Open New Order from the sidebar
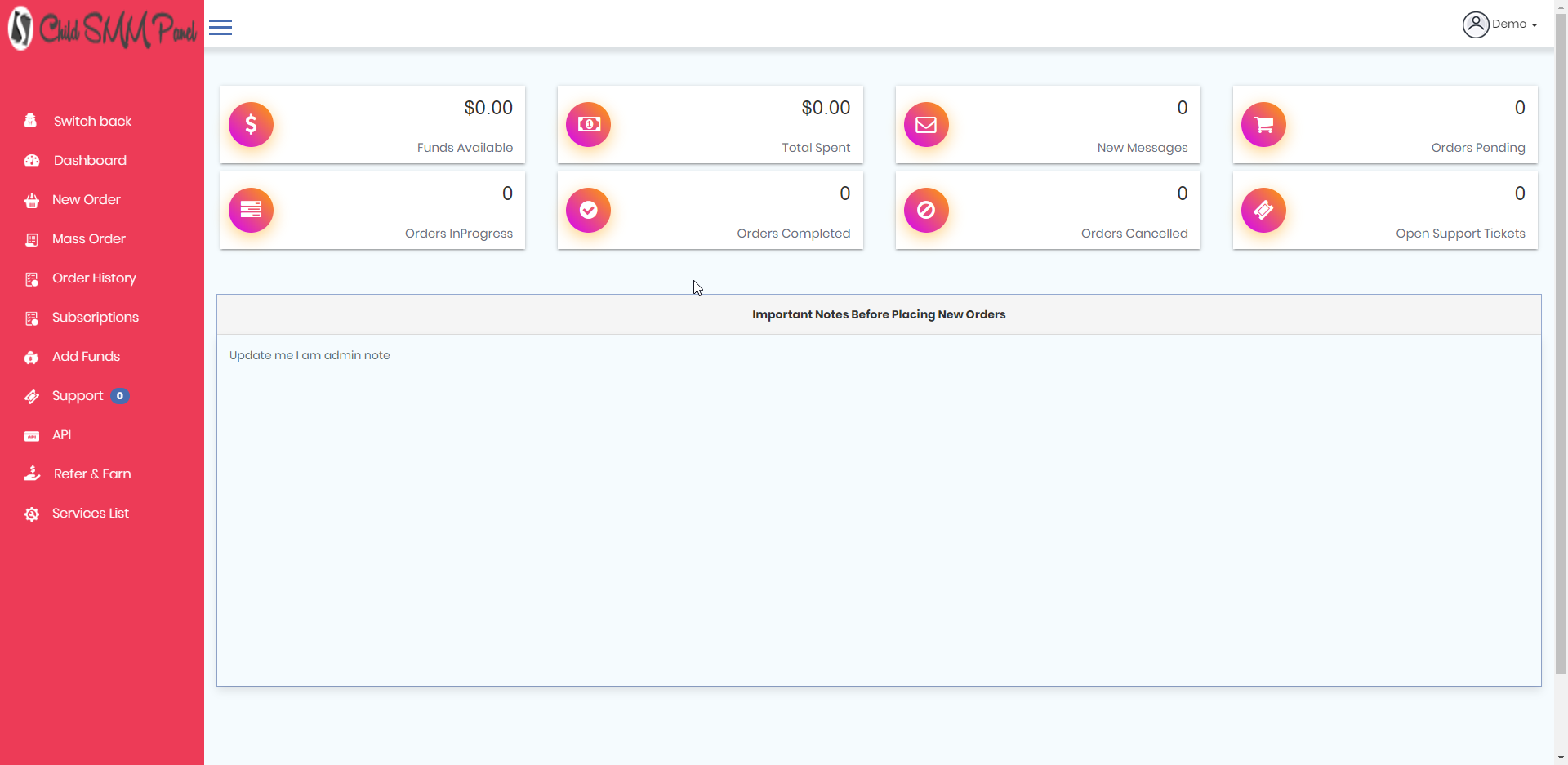The height and width of the screenshot is (765, 1568). click(86, 200)
